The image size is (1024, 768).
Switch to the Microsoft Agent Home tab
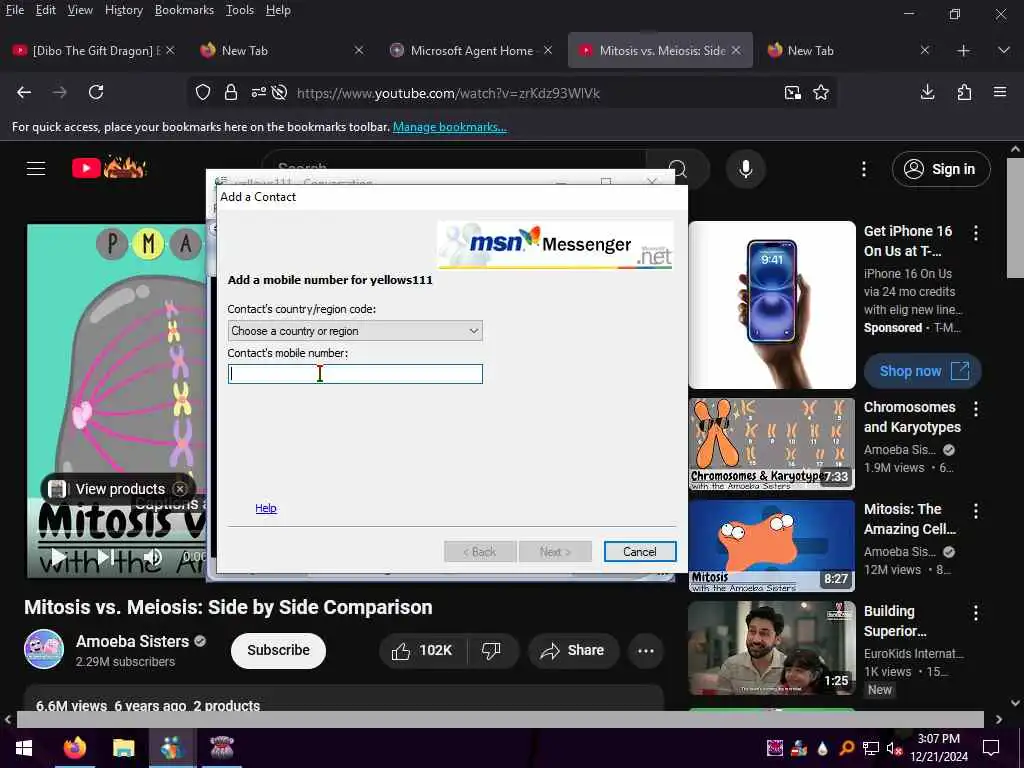tap(471, 50)
